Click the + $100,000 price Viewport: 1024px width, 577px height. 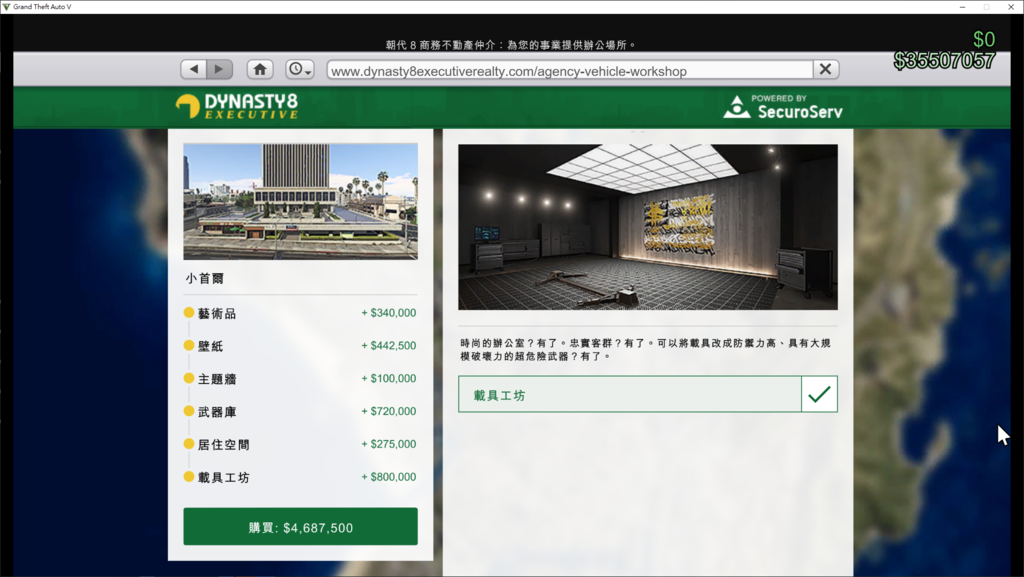(x=389, y=378)
